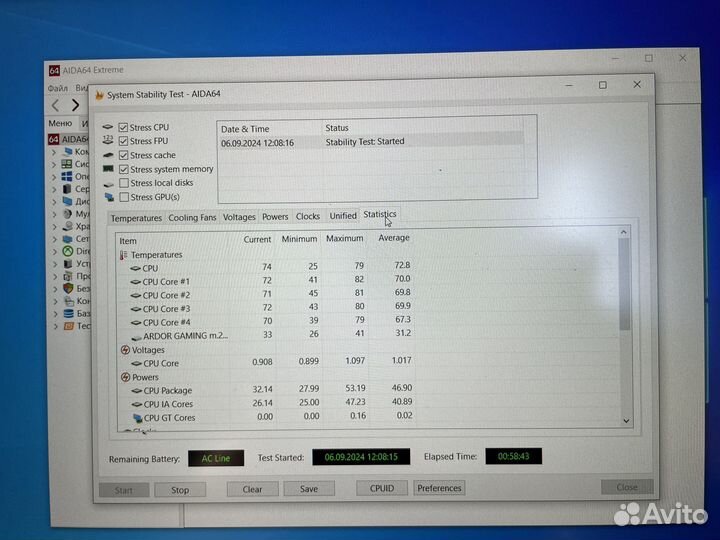Viewport: 720px width, 540px height.
Task: Select the Stability Test: Started log row
Action: click(x=372, y=142)
